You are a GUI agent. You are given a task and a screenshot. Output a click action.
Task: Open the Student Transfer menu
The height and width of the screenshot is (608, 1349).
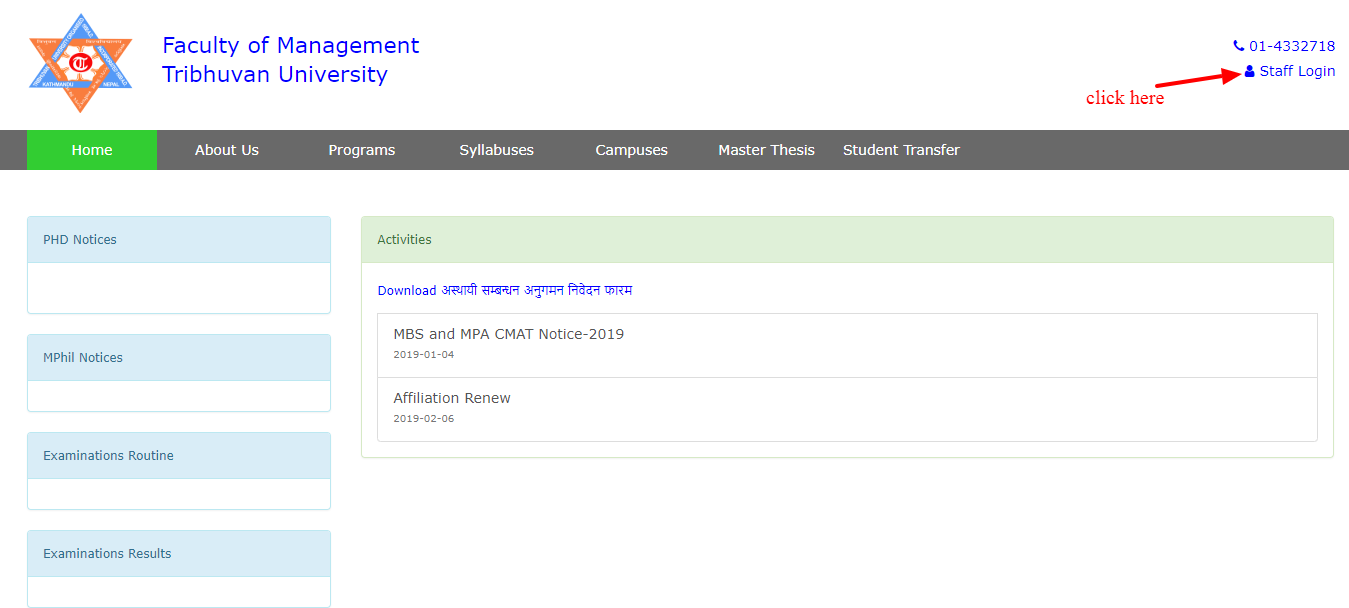pyautogui.click(x=900, y=149)
